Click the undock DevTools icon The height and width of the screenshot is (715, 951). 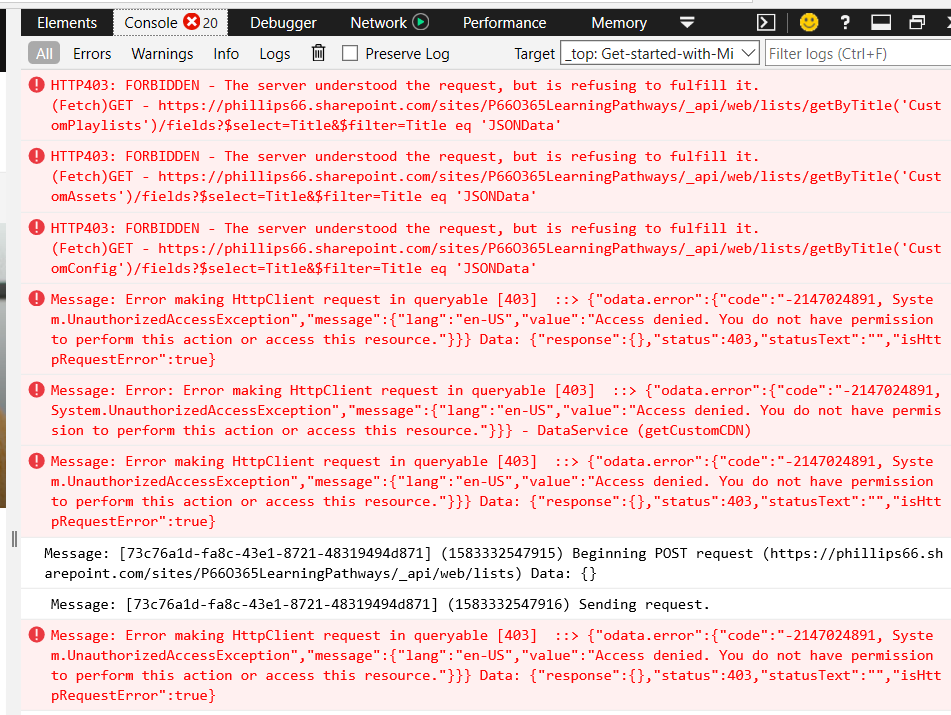point(915,21)
